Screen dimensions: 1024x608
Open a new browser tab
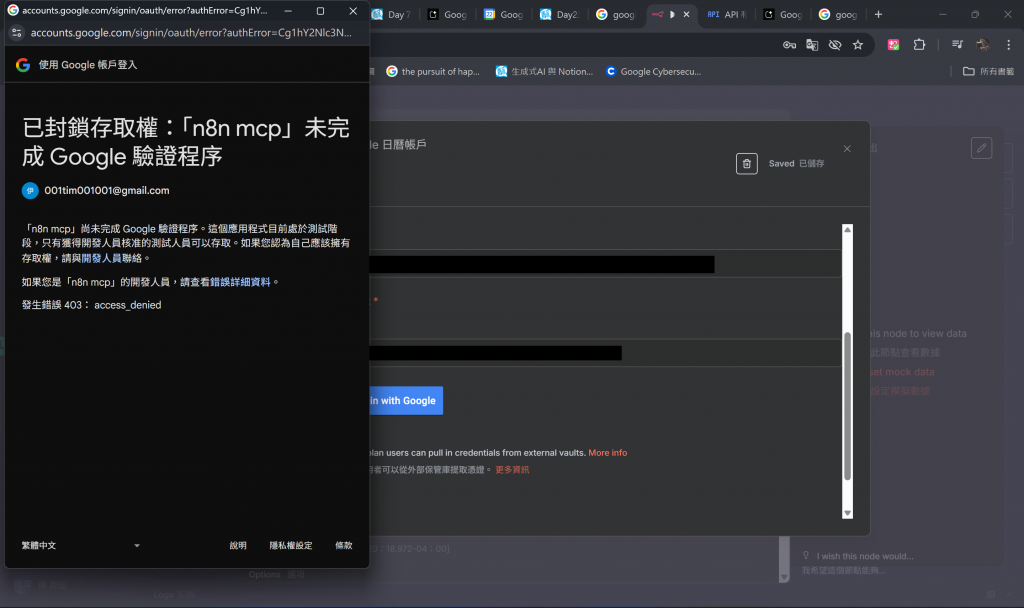878,14
